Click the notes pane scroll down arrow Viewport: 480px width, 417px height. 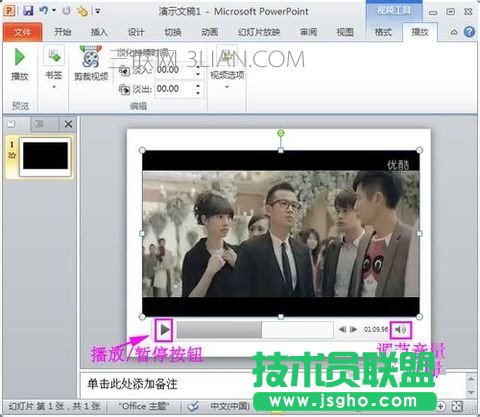click(471, 393)
